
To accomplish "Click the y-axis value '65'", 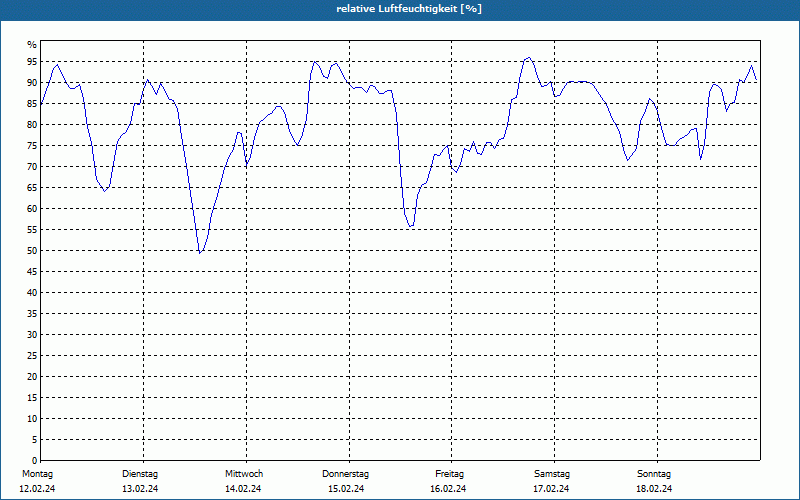I will coord(32,188).
